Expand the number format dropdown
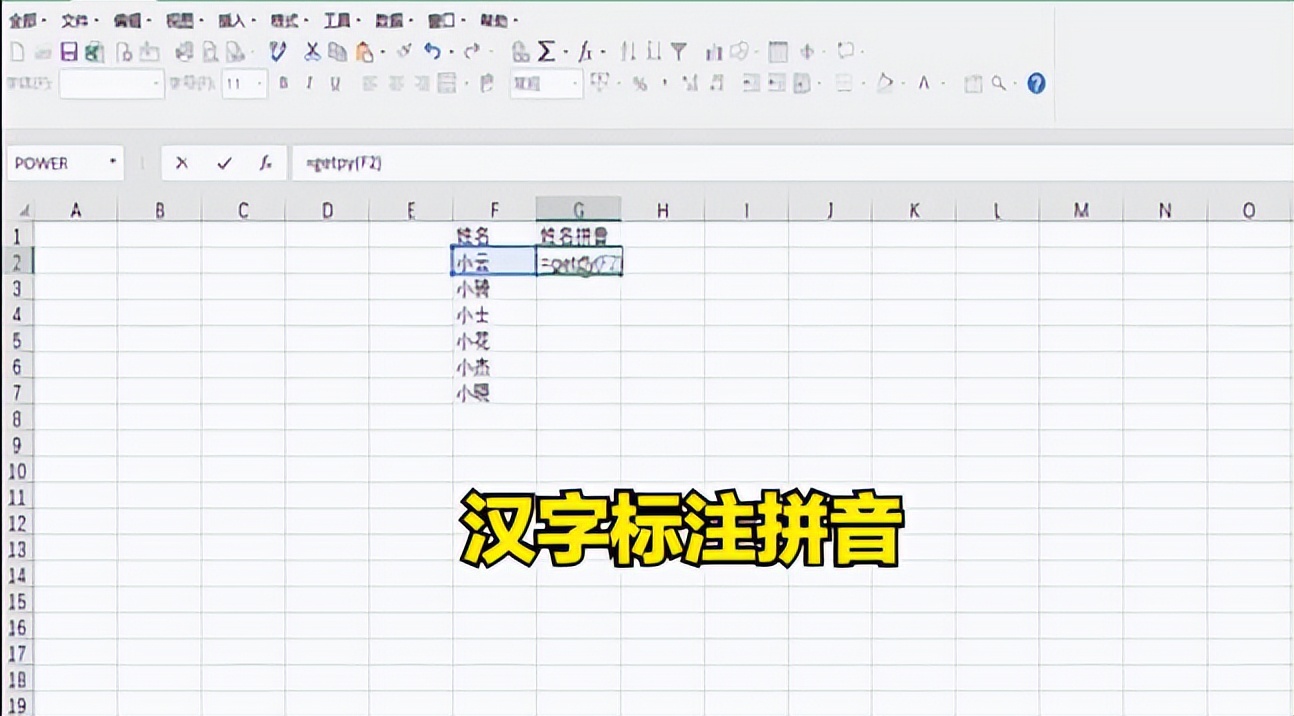The image size is (1294, 716). point(575,84)
